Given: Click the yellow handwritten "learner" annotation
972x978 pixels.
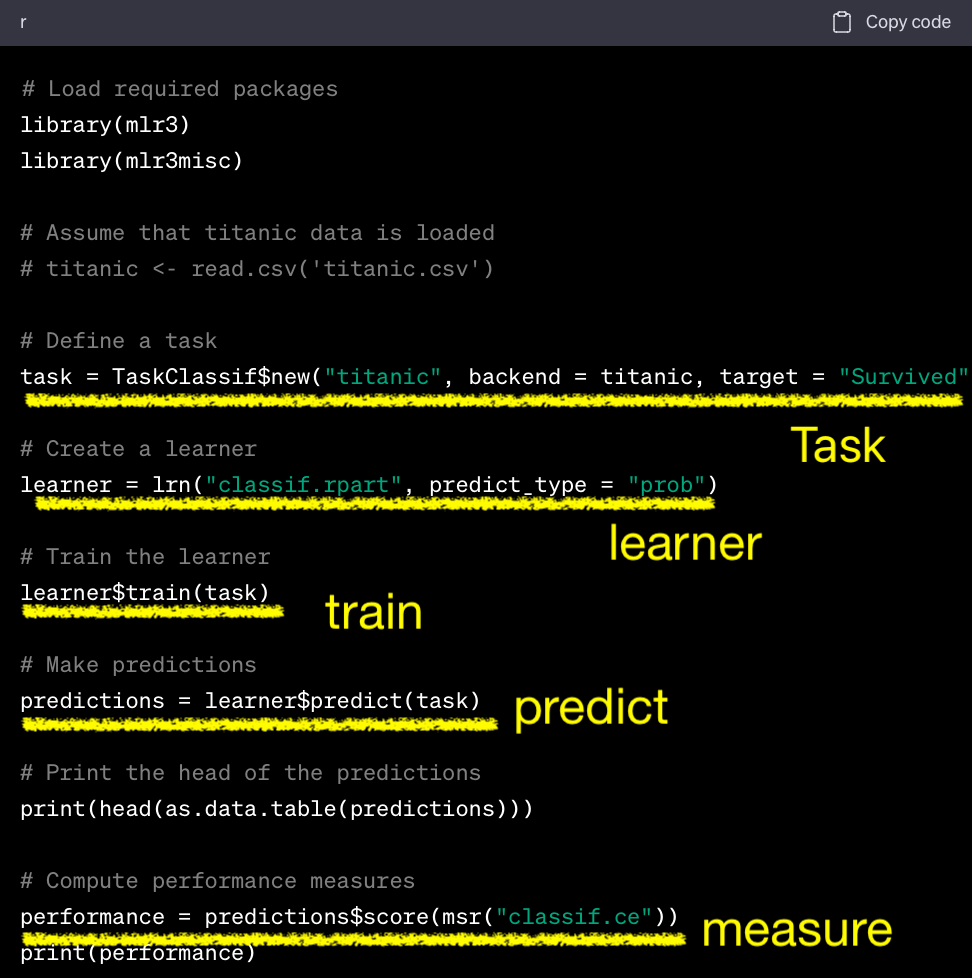Looking at the screenshot, I should point(685,543).
